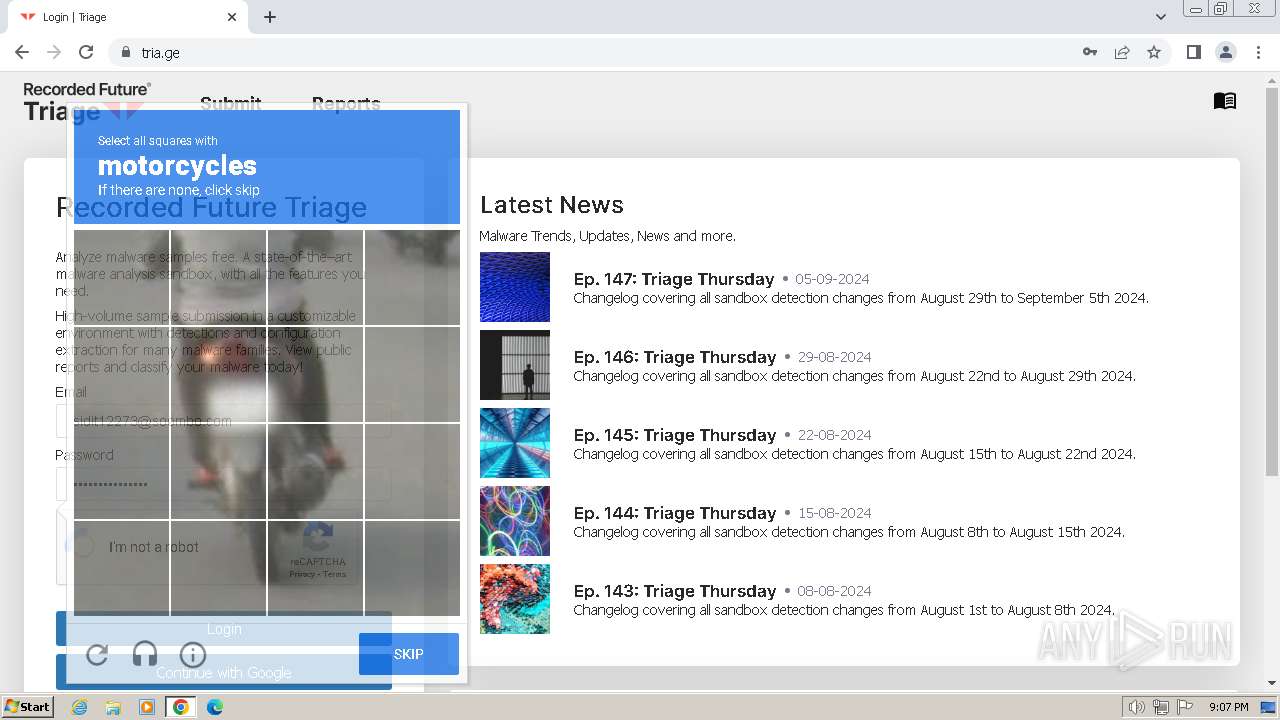Image resolution: width=1280 pixels, height=720 pixels.
Task: Open the Reports menu item
Action: (x=346, y=103)
